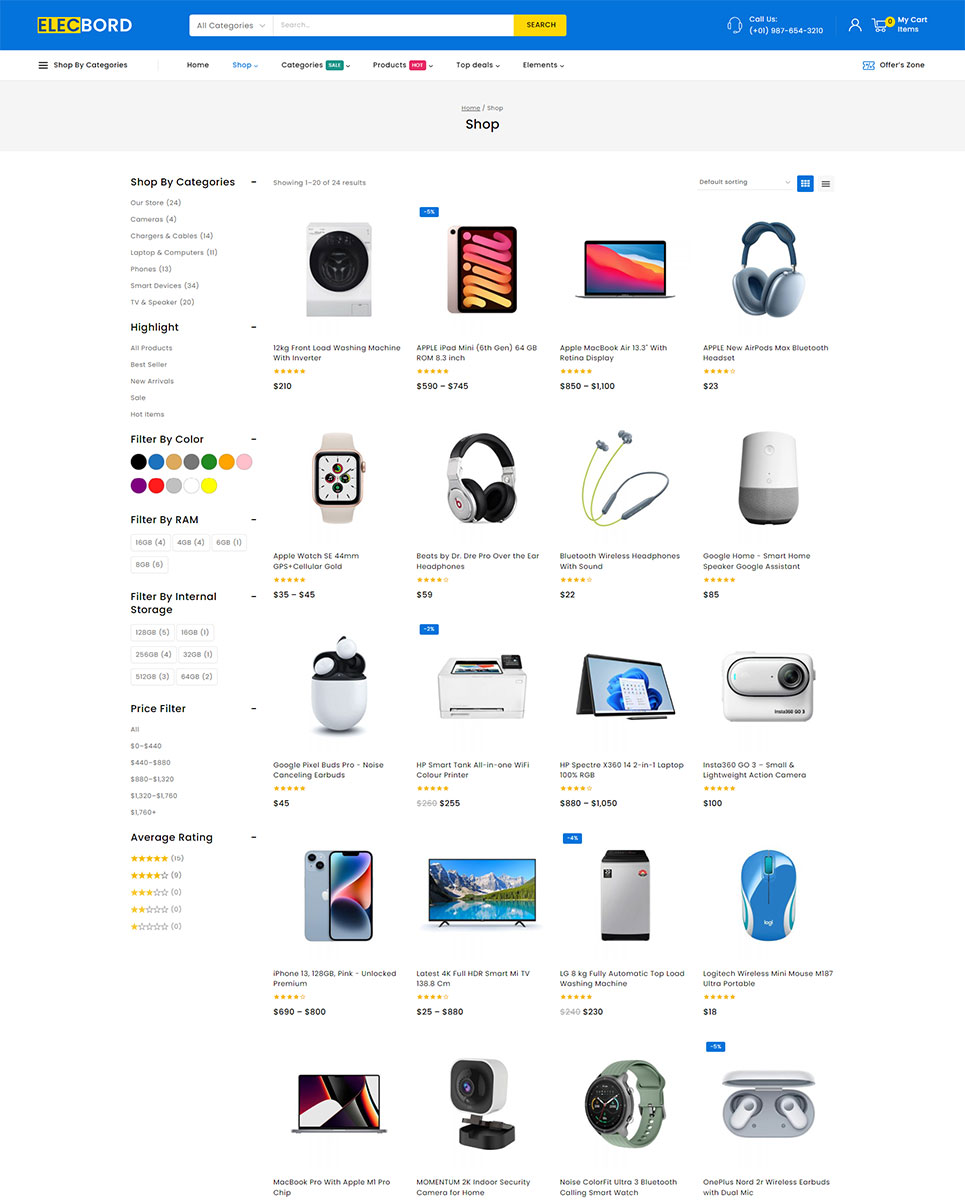Open the Shop By Categories hamburger icon
This screenshot has height=1200, width=965.
[x=43, y=65]
